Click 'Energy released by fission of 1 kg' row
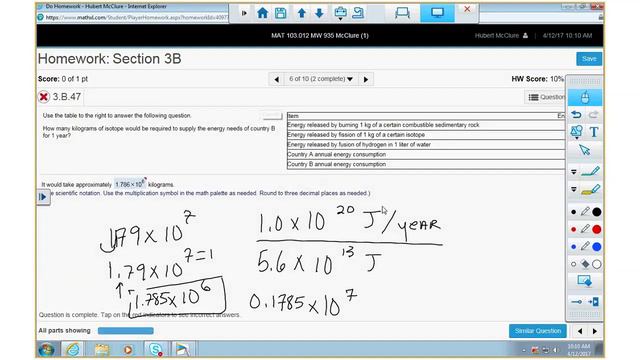 [426, 135]
